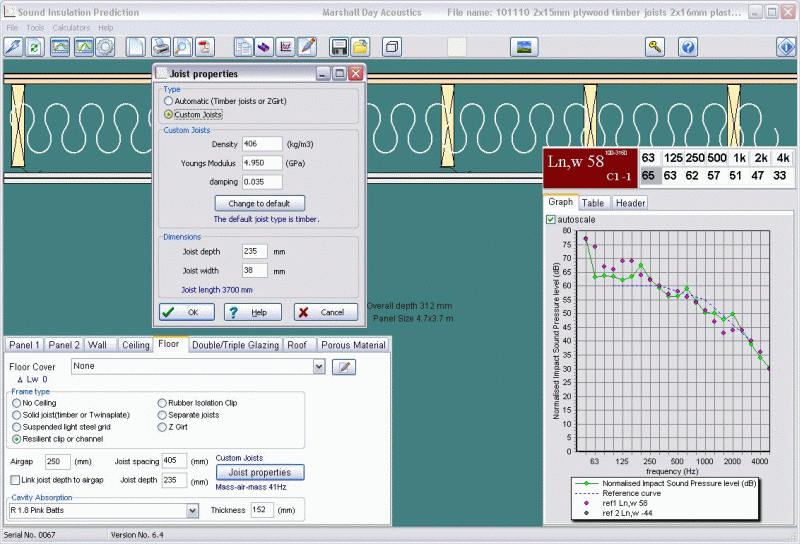Switch to the Ceiling tab
The height and width of the screenshot is (544, 800).
(136, 345)
